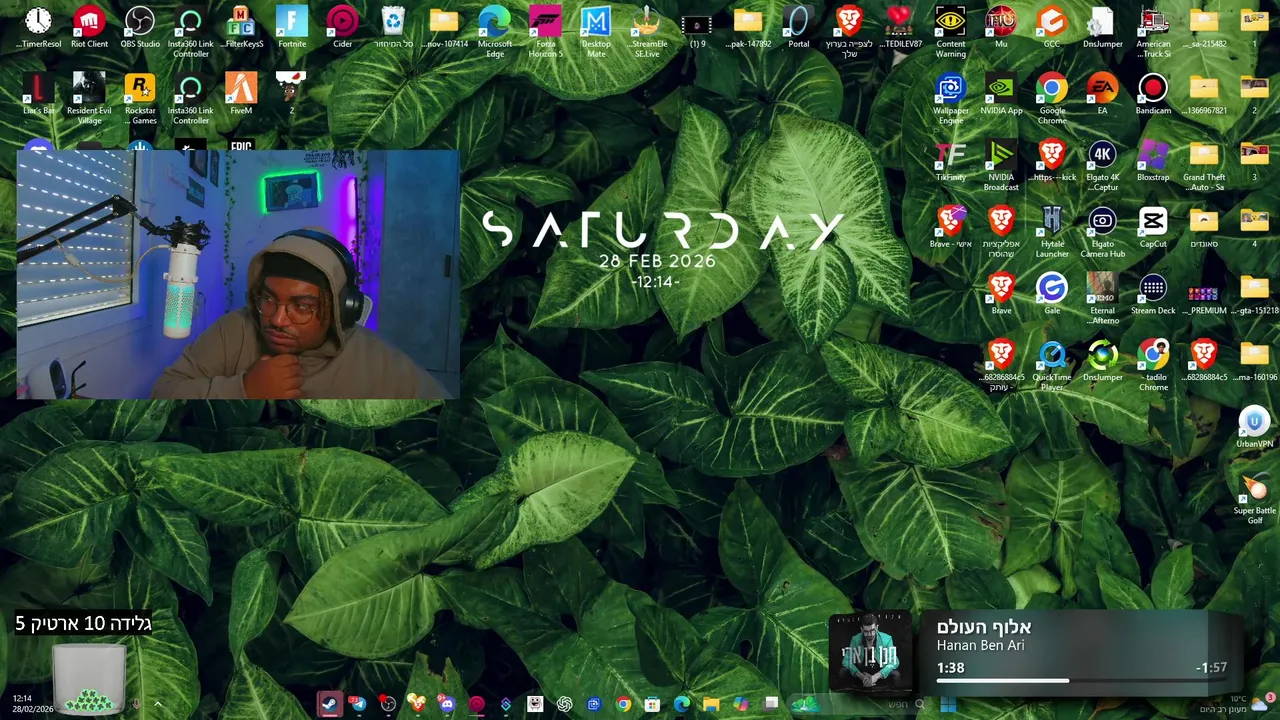Open the Resident Evil Village shortcut
This screenshot has height=720, width=1280.
click(89, 98)
